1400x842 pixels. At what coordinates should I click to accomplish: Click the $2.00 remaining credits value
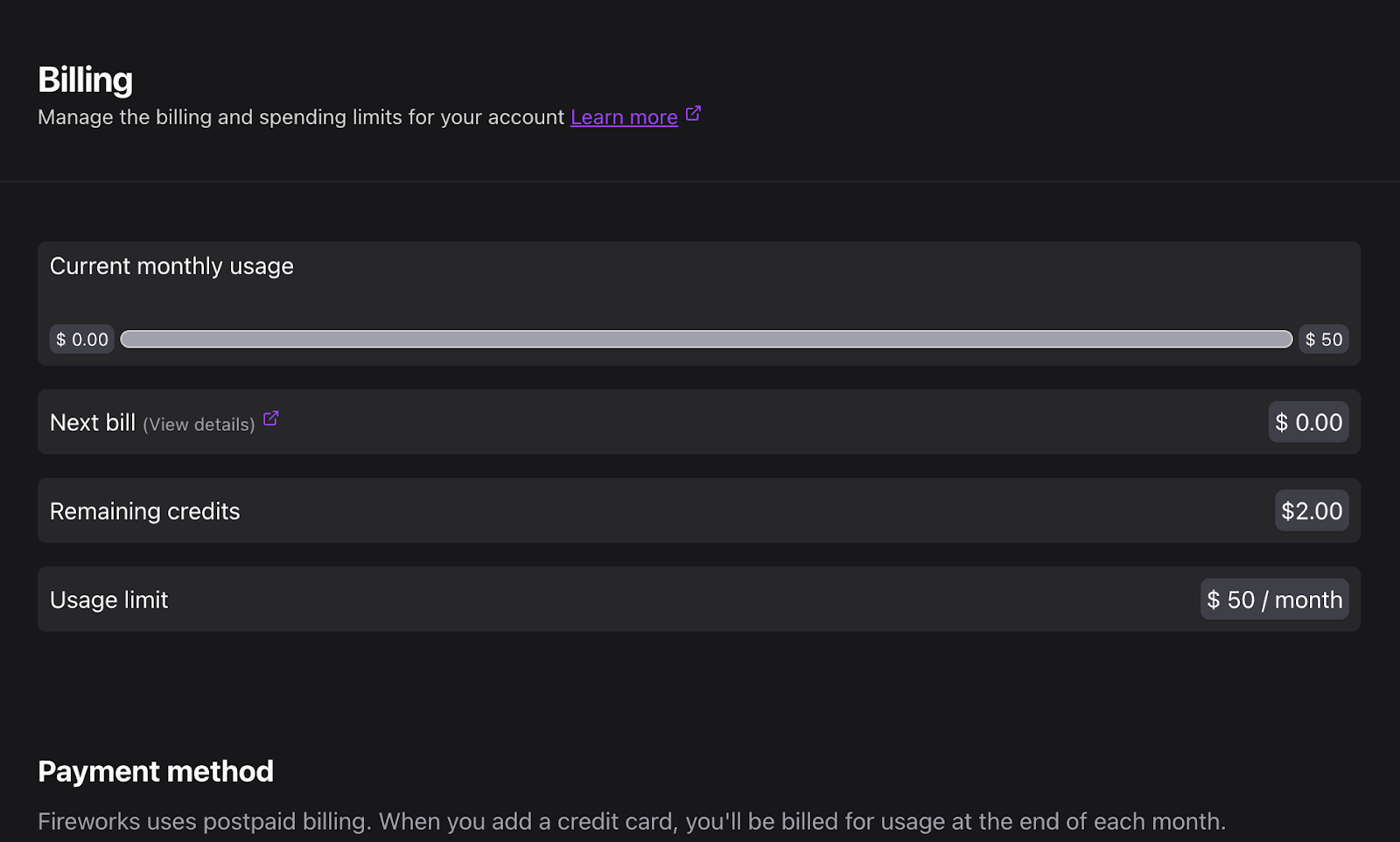[x=1311, y=511]
